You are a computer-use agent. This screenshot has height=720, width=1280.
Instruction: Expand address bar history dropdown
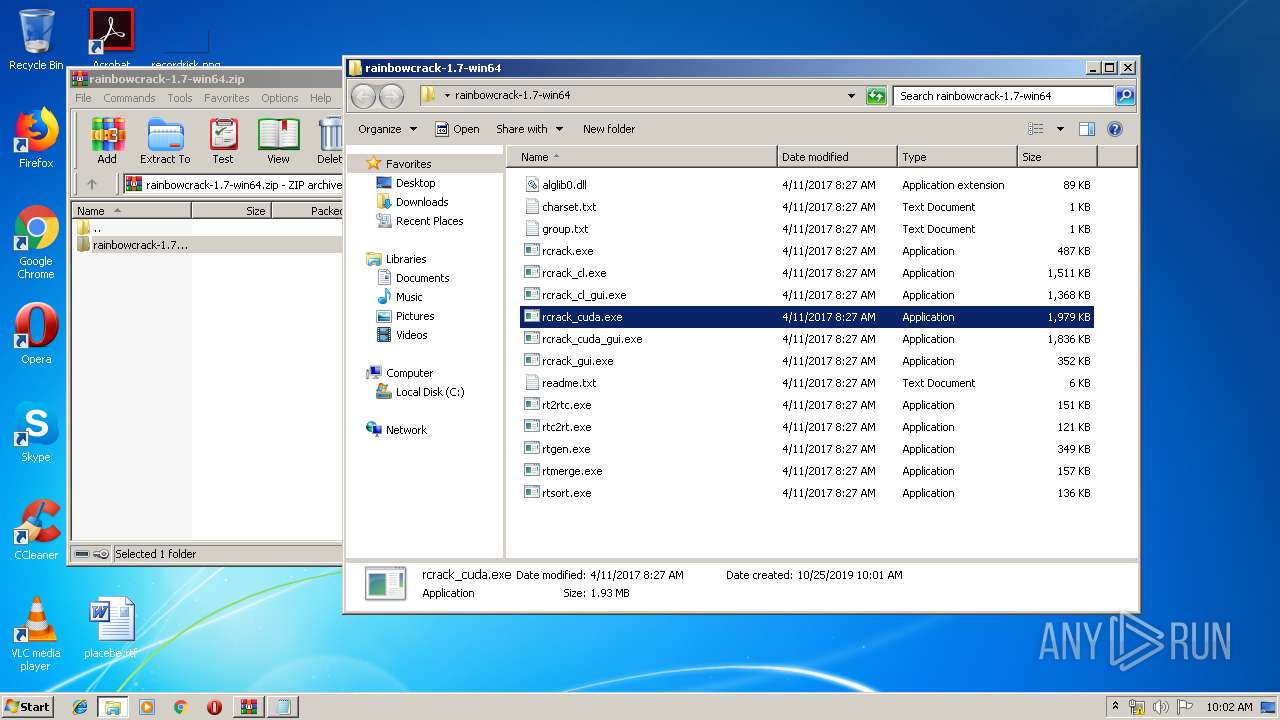tap(851, 96)
